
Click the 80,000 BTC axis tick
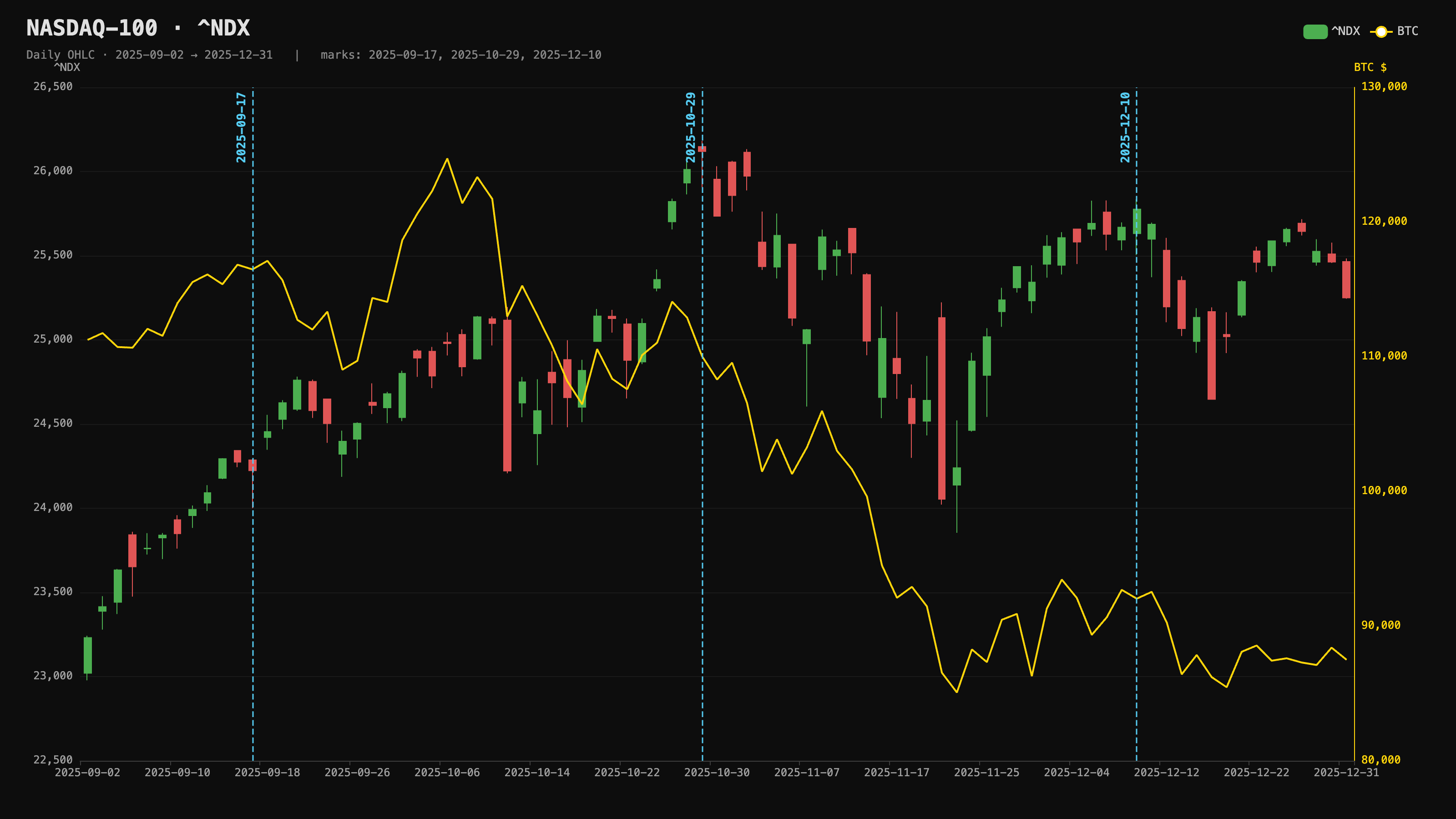point(1381,760)
